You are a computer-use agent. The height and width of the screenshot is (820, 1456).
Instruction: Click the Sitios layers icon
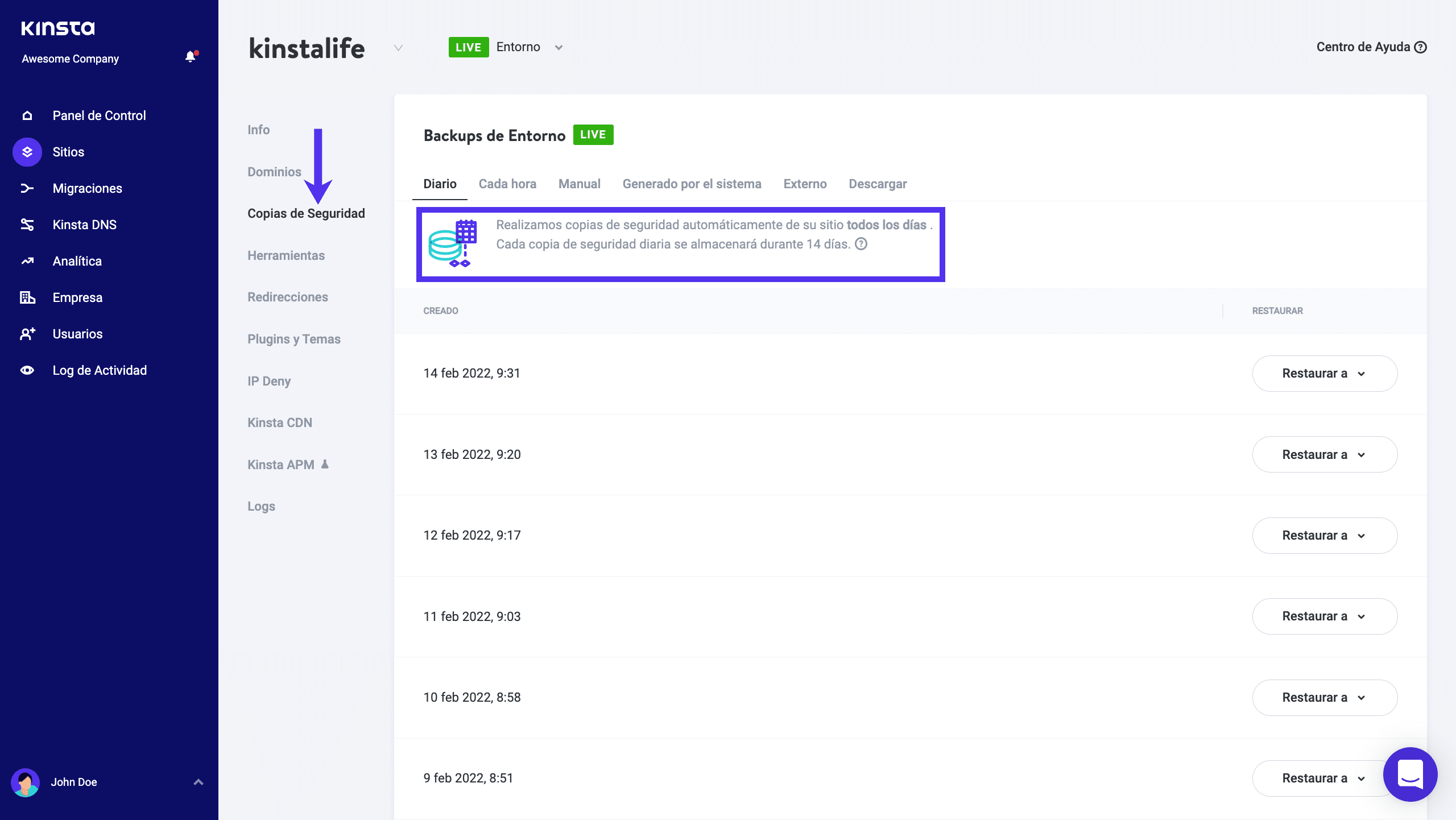tap(27, 152)
